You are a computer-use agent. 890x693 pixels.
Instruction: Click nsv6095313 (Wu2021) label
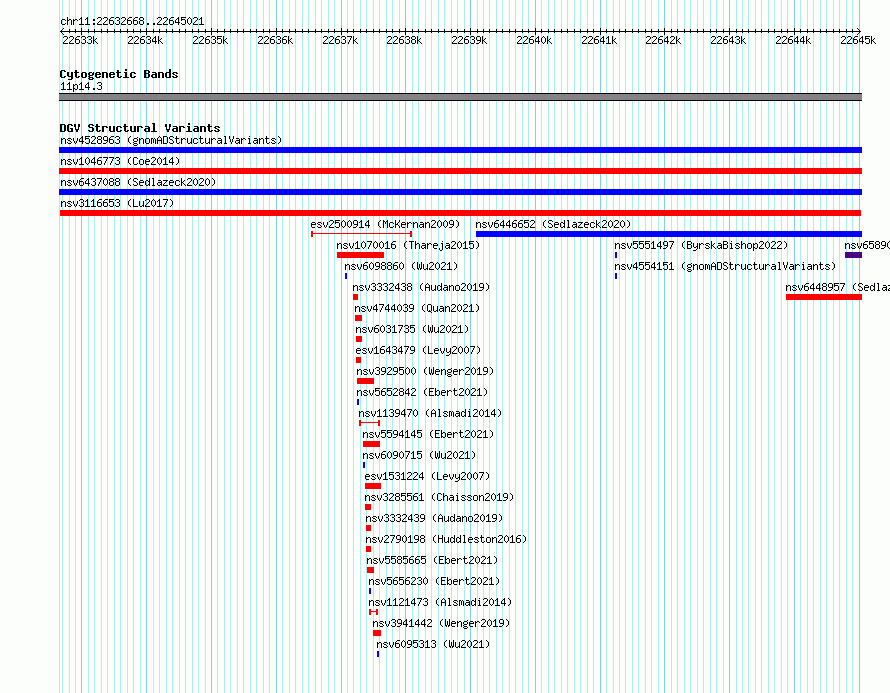(x=433, y=644)
